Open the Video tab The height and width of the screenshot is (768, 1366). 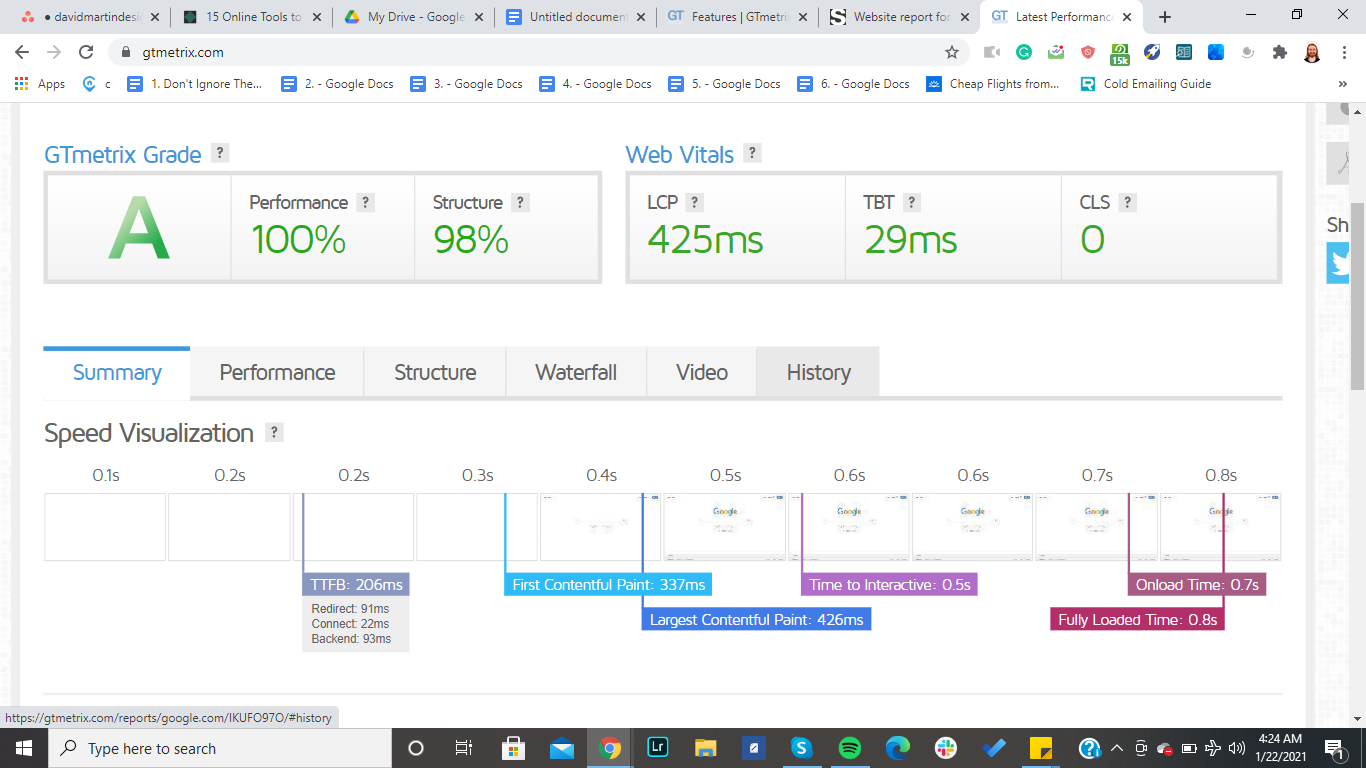702,373
